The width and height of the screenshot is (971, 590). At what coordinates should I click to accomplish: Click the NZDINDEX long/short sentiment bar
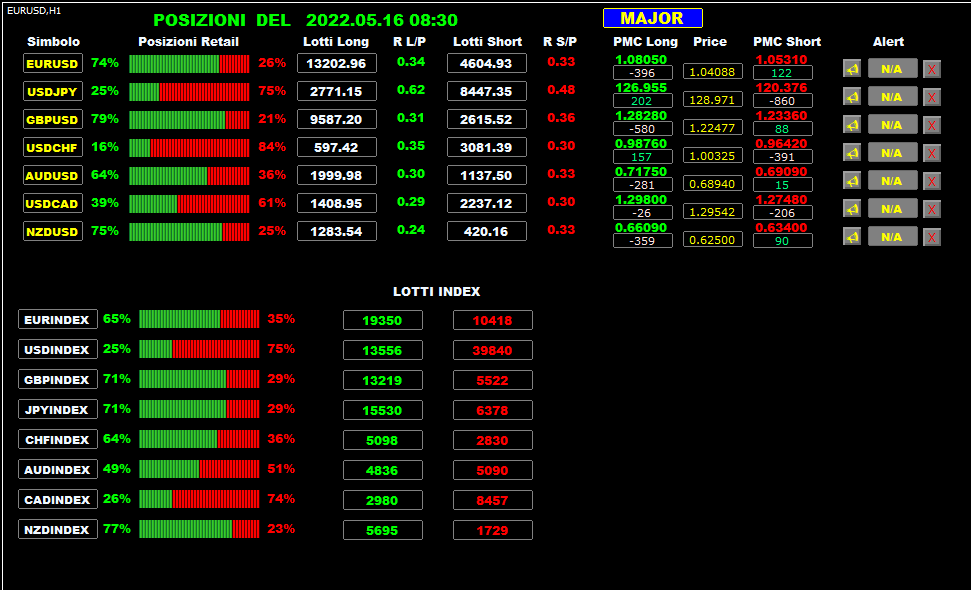(x=199, y=529)
